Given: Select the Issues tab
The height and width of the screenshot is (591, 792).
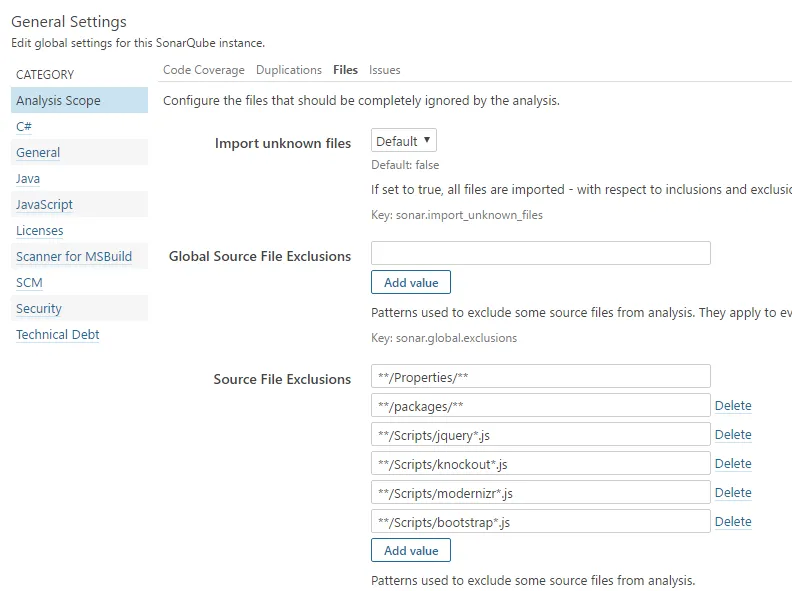Looking at the screenshot, I should coord(385,70).
